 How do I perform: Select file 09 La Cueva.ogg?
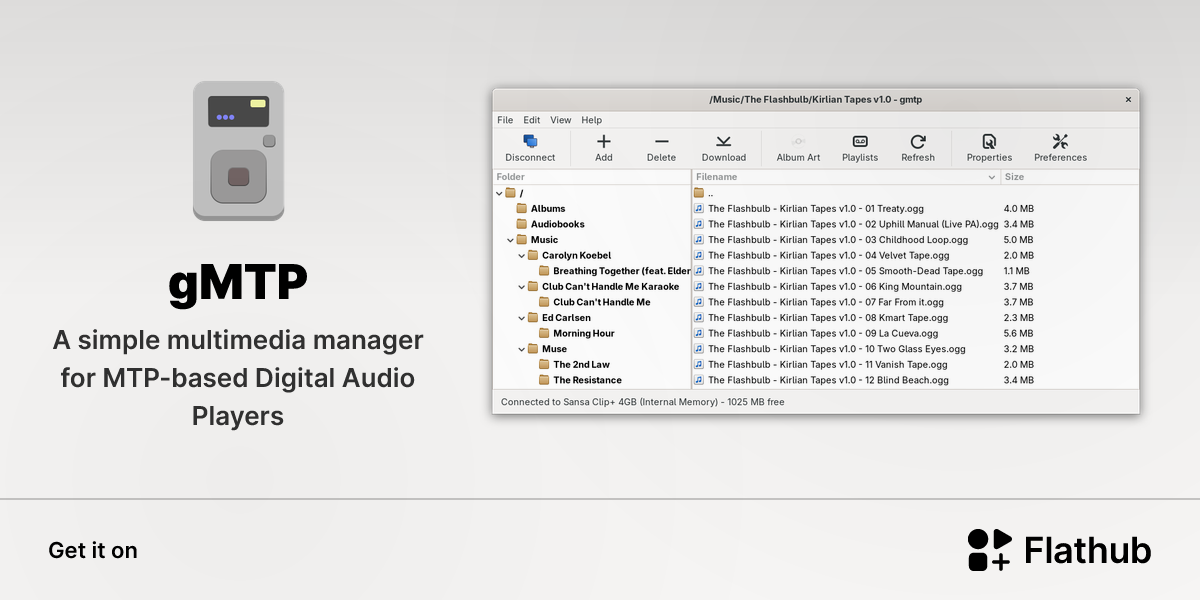(x=823, y=333)
